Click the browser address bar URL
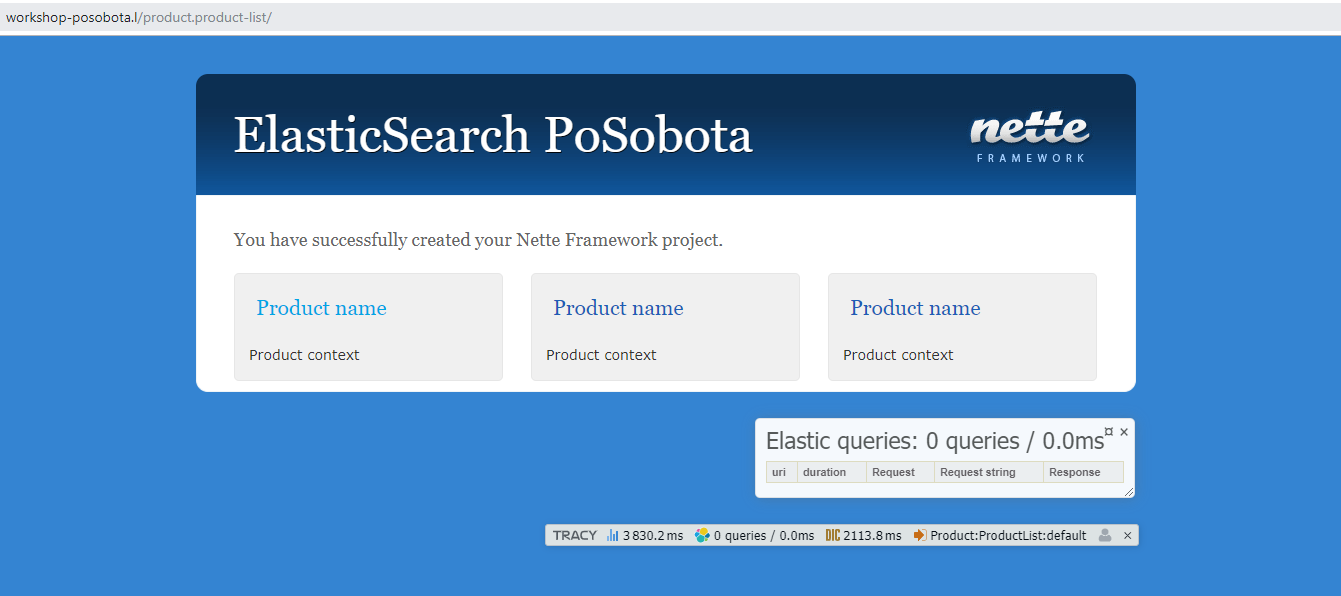Viewport: 1341px width, 596px height. 139,18
